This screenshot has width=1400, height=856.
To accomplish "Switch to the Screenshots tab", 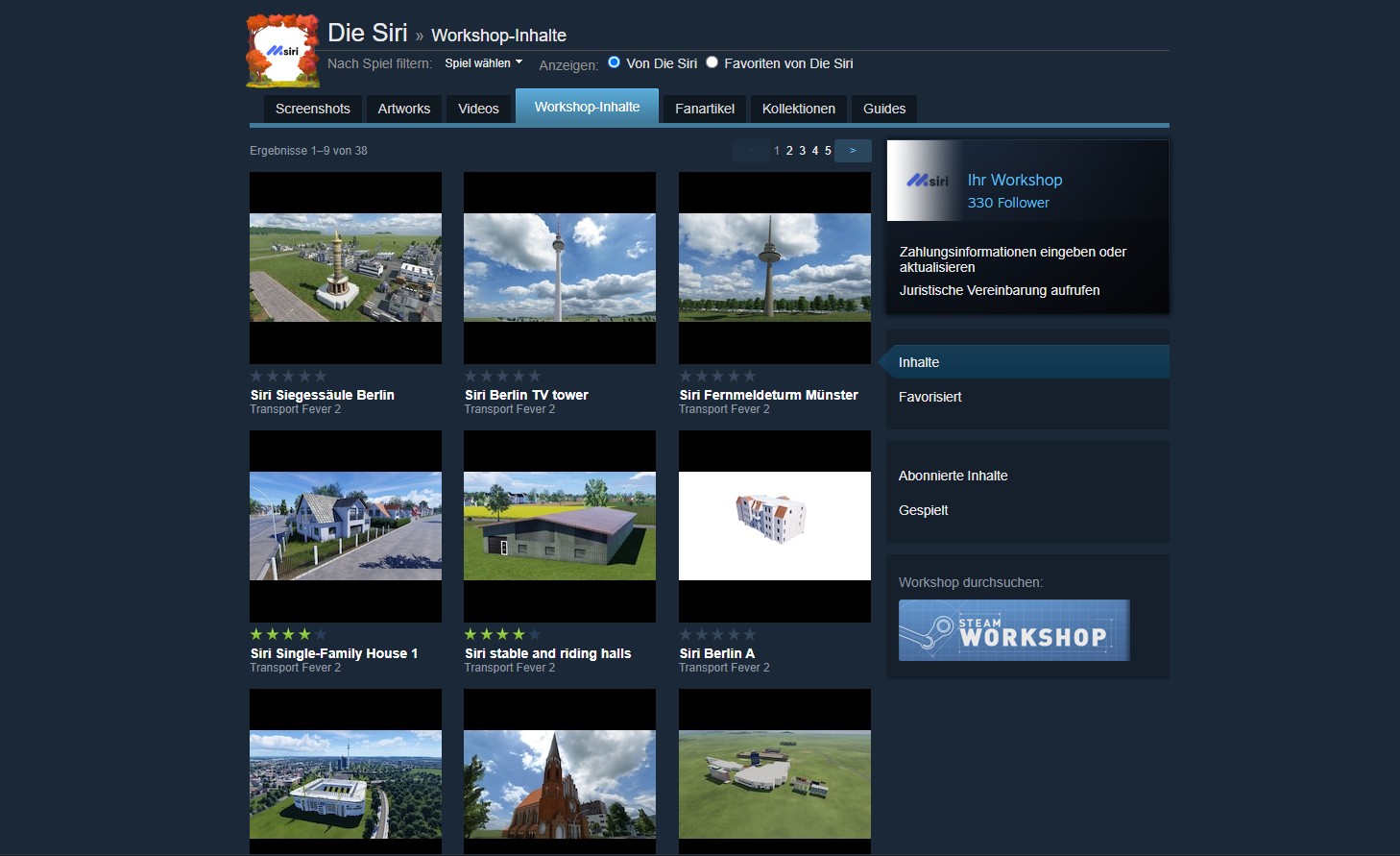I will (312, 109).
